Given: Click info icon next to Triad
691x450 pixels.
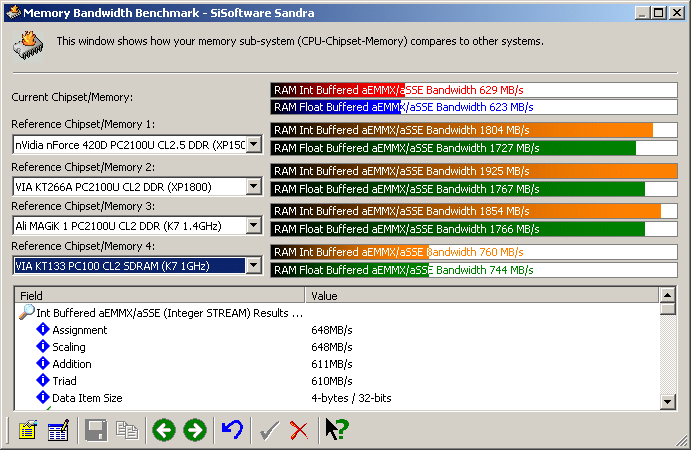Looking at the screenshot, I should coord(43,380).
